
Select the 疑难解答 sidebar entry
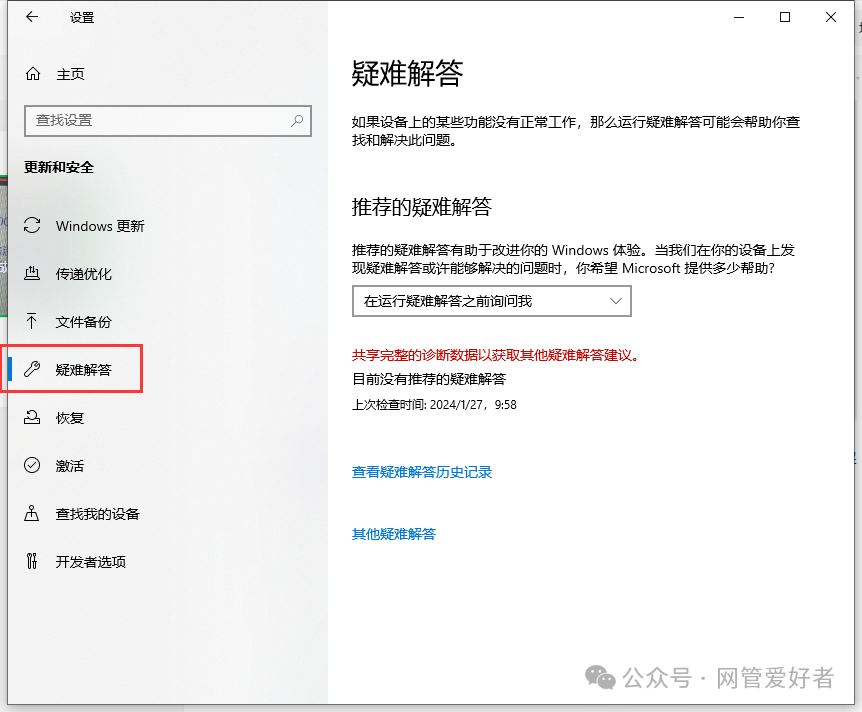84,369
